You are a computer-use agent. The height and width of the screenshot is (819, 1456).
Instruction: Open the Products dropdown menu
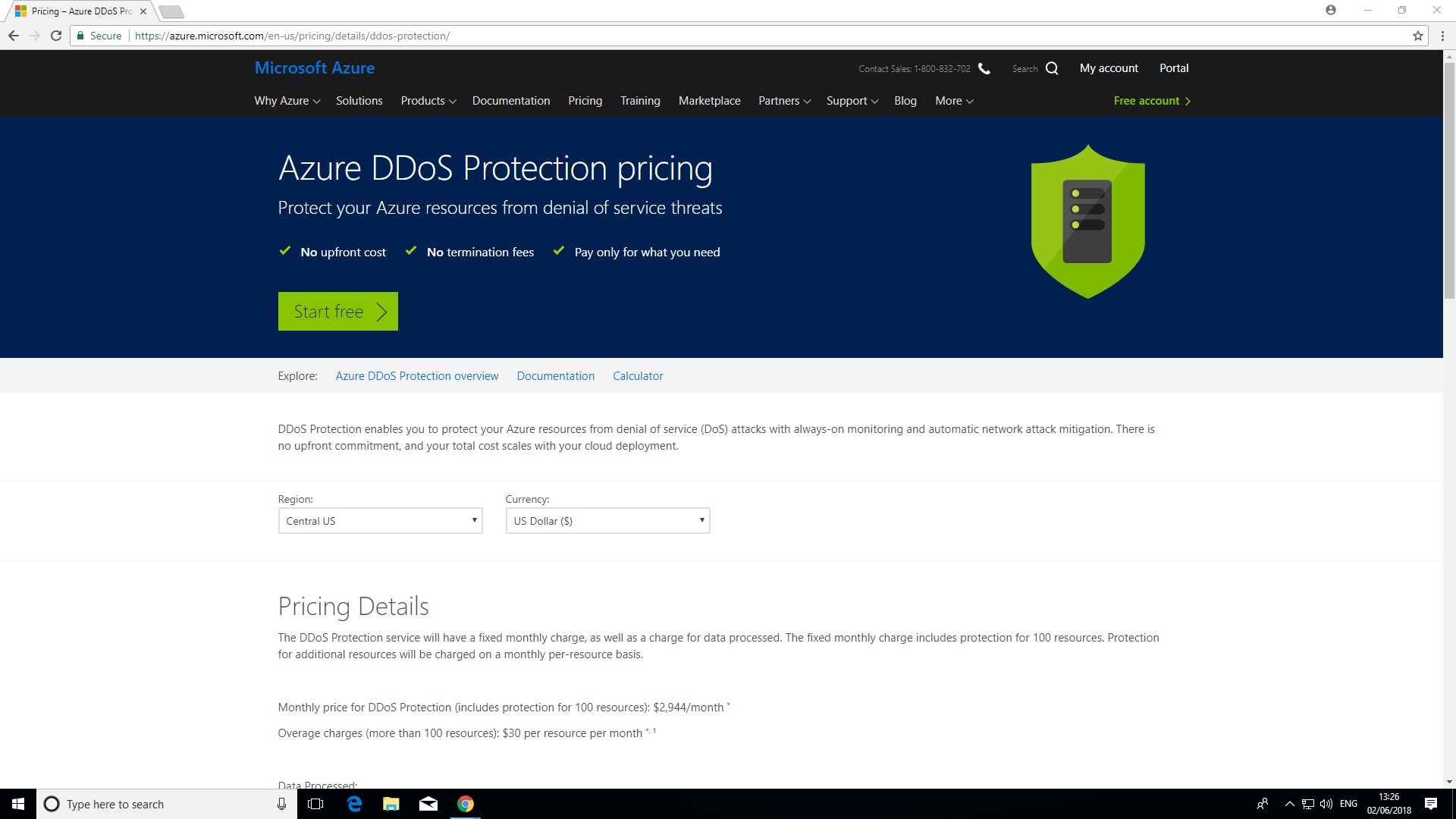[x=427, y=100]
